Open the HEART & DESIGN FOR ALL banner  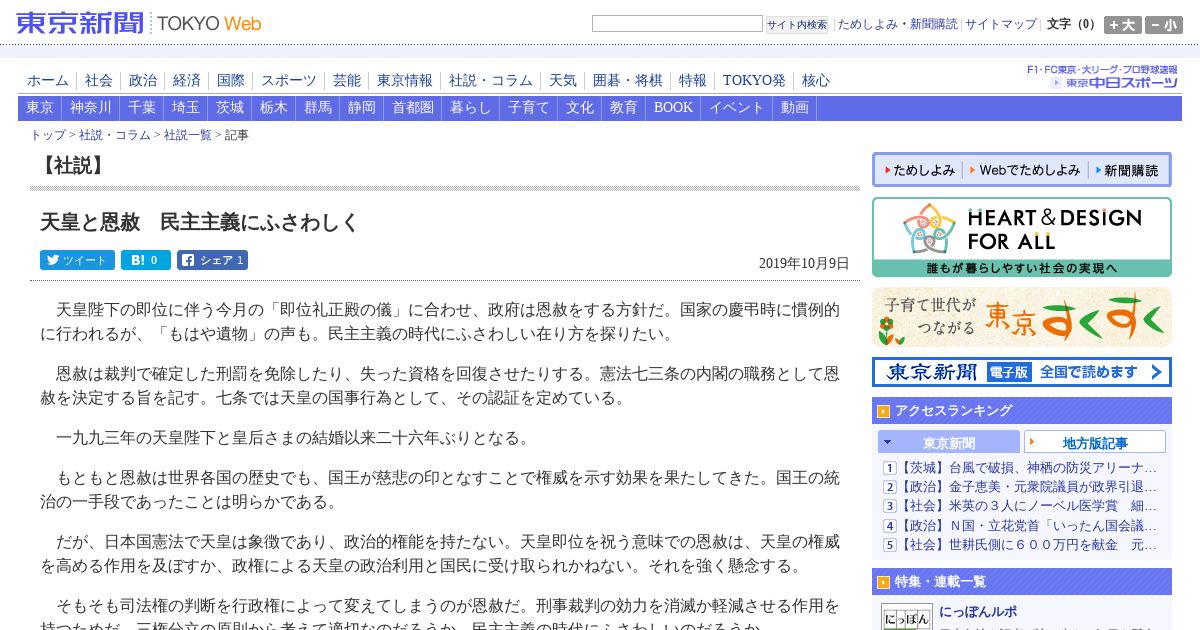pos(1022,237)
